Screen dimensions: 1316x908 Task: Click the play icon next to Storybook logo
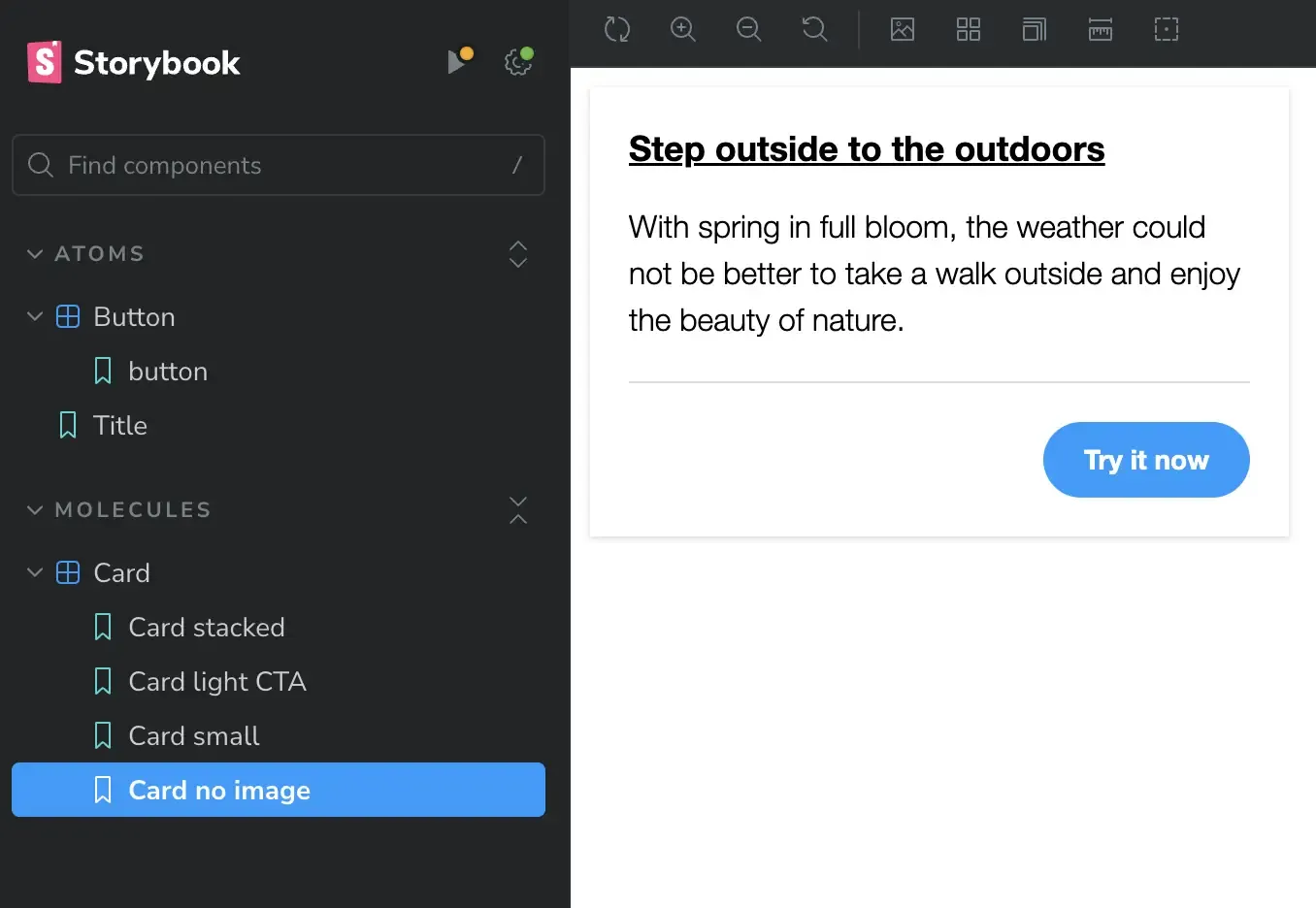tap(457, 62)
